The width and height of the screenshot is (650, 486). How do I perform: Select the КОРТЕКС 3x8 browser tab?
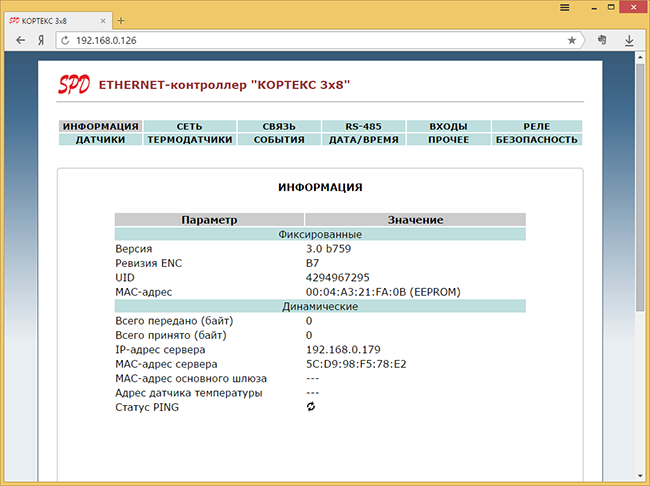coord(55,20)
